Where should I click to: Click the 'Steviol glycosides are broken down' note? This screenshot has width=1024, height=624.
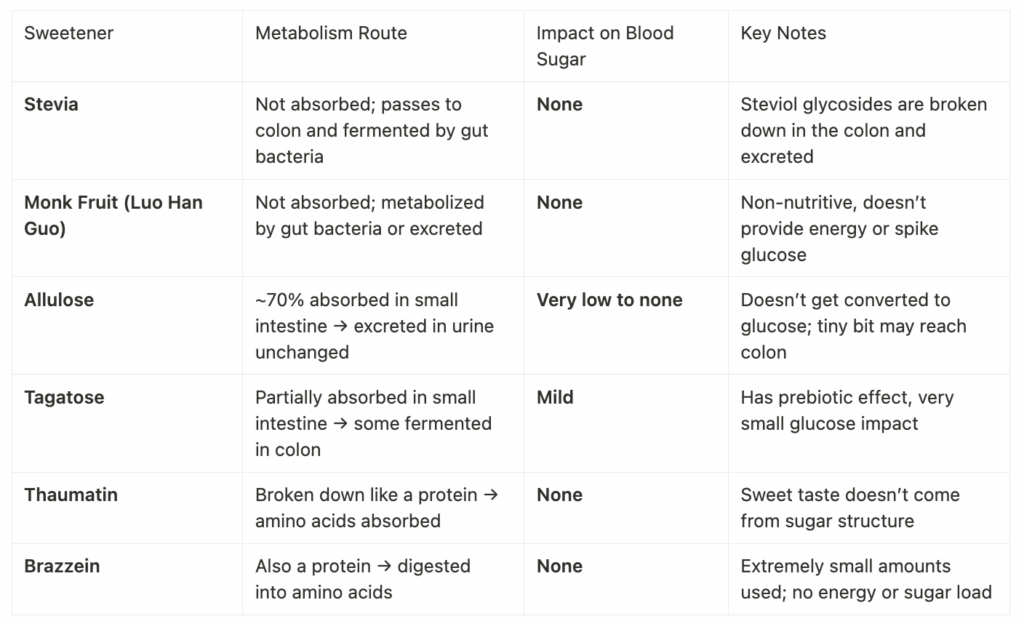(863, 131)
